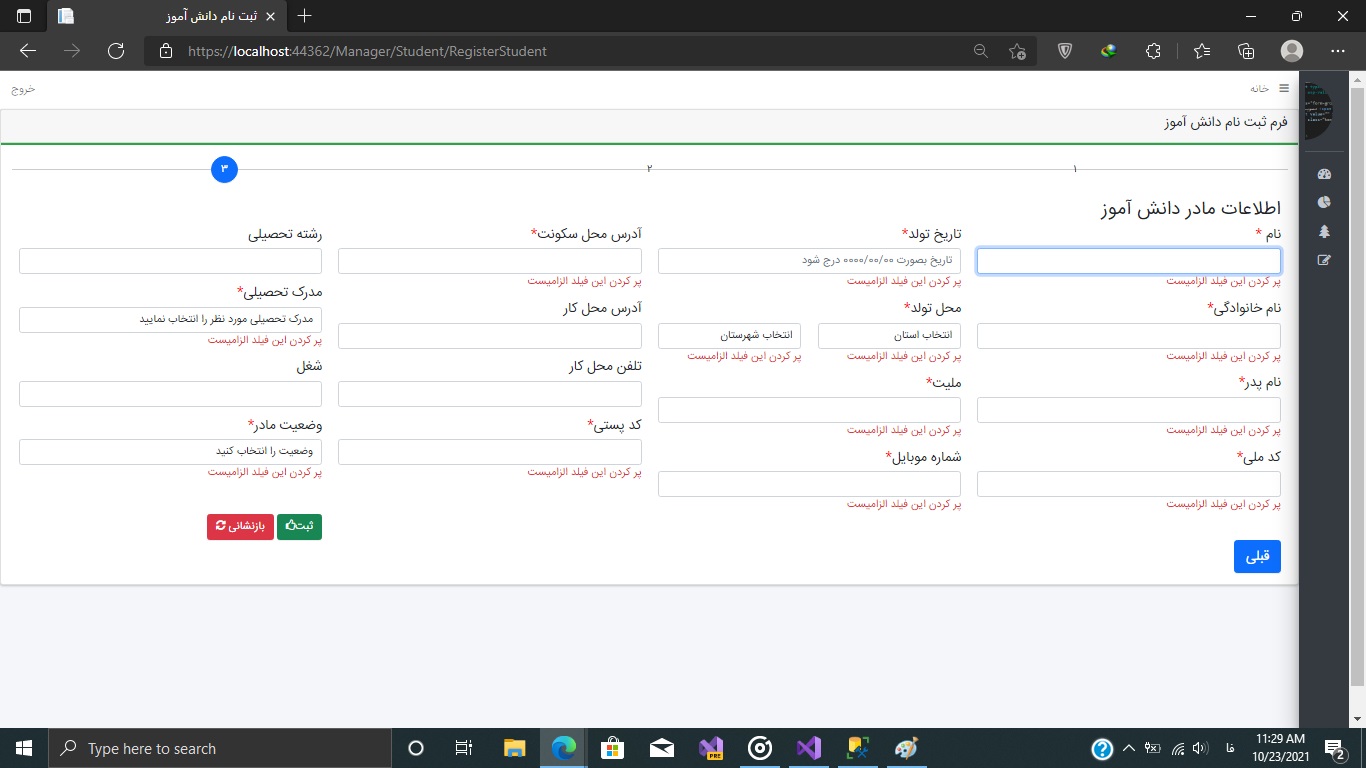1366x768 pixels.
Task: Click the blue قبلی previous button
Action: click(x=1257, y=556)
